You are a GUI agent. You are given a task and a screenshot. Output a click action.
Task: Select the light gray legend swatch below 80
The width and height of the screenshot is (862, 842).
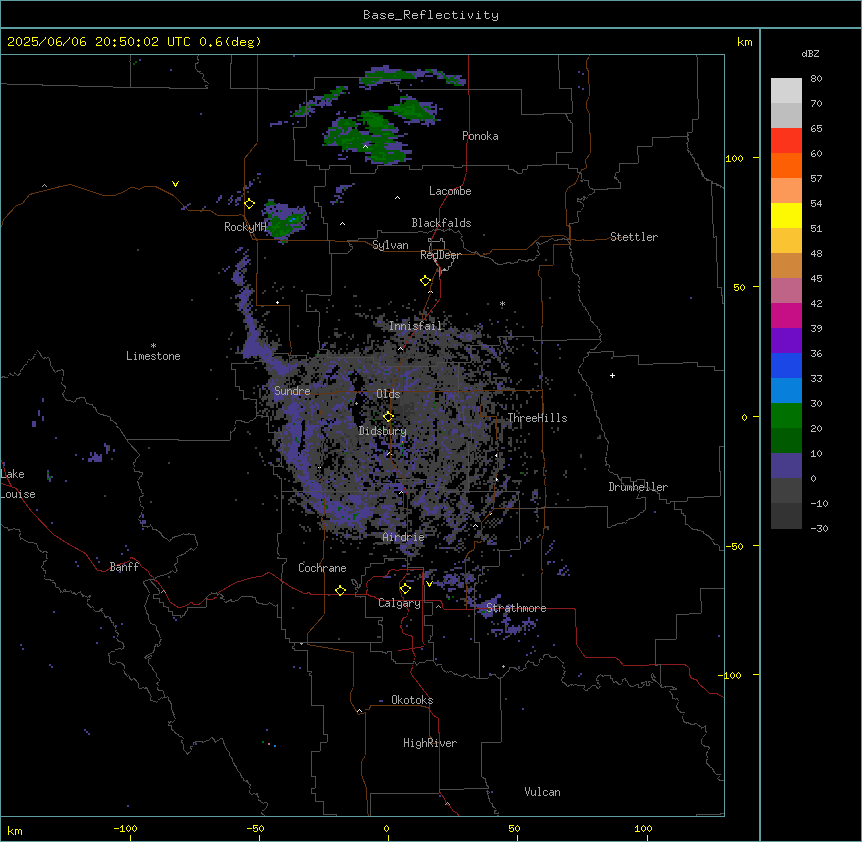click(786, 91)
